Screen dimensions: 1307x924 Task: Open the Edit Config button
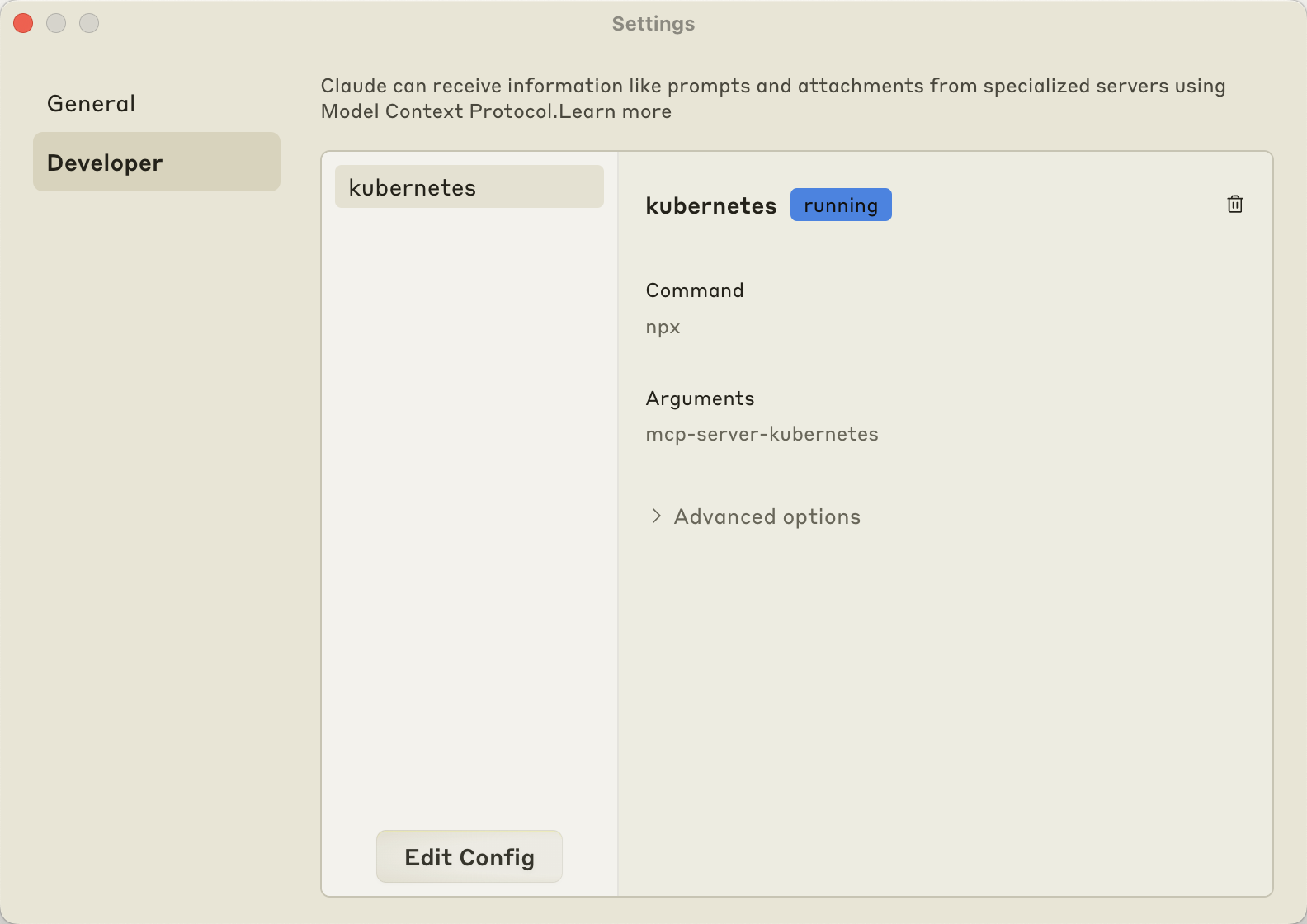click(x=469, y=857)
